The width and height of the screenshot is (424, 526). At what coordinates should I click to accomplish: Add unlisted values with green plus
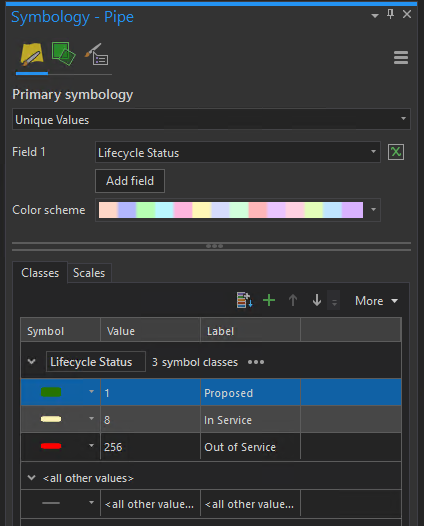tap(269, 300)
